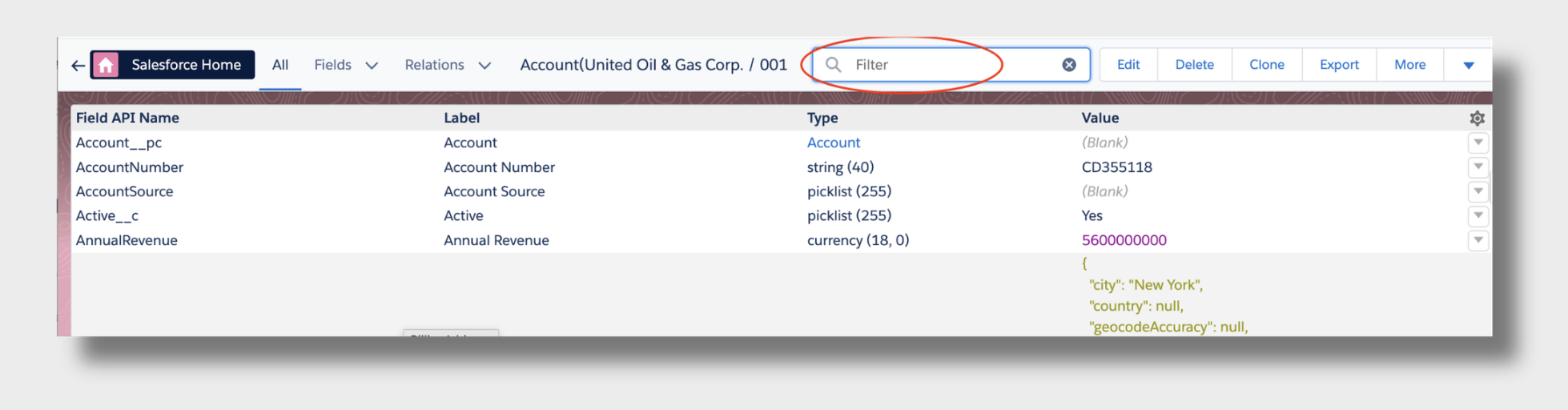Click the (Blank) value for Account__pc
The image size is (1568, 410).
click(1104, 143)
